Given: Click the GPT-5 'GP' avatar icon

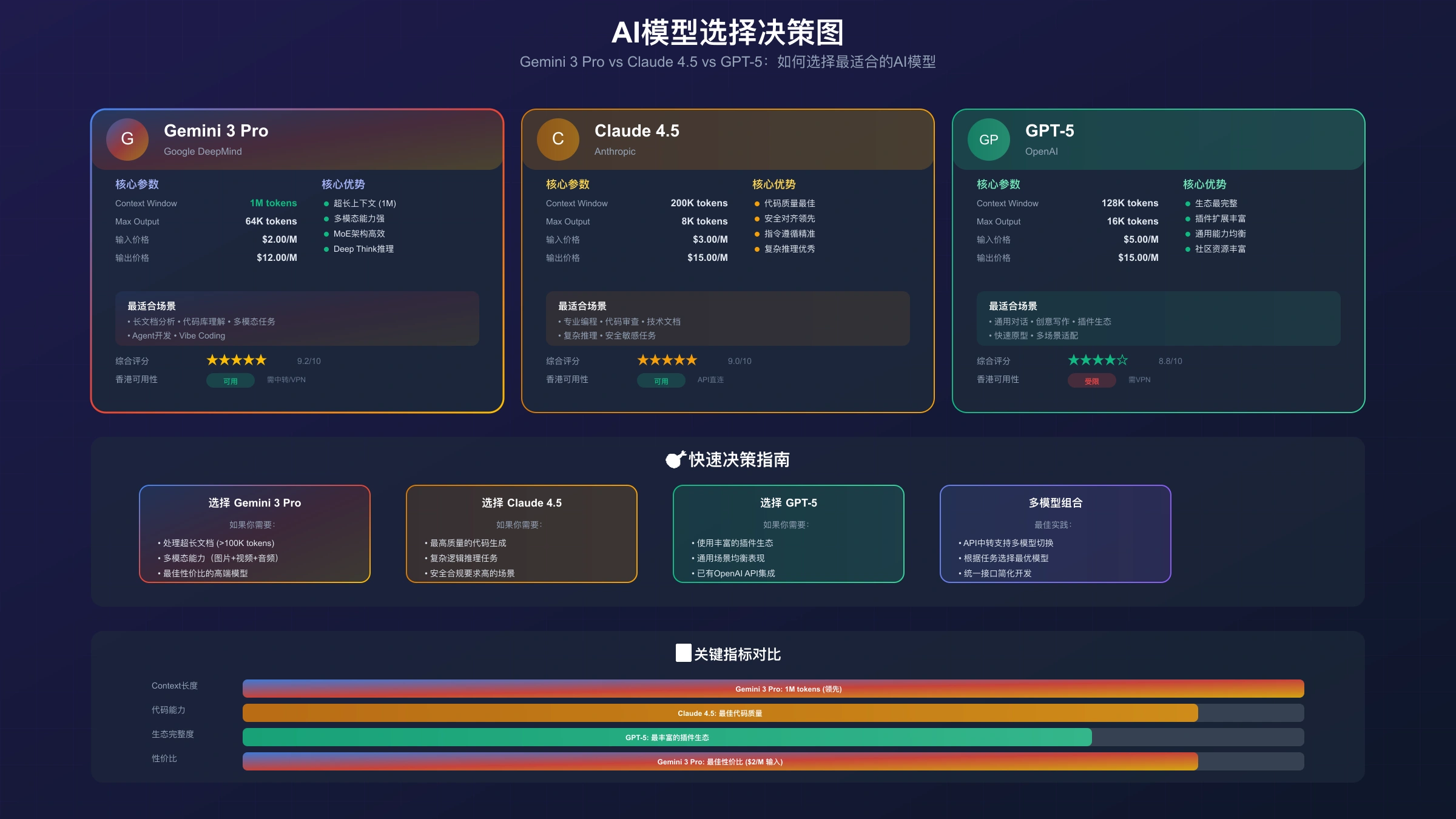Looking at the screenshot, I should click(x=989, y=140).
